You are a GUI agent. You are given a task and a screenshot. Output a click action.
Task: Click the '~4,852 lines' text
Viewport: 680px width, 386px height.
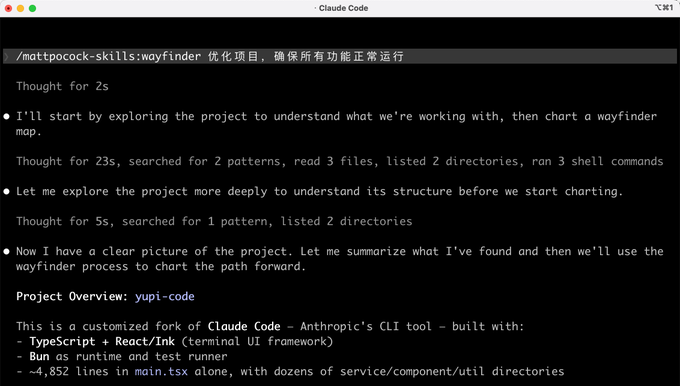pos(72,371)
